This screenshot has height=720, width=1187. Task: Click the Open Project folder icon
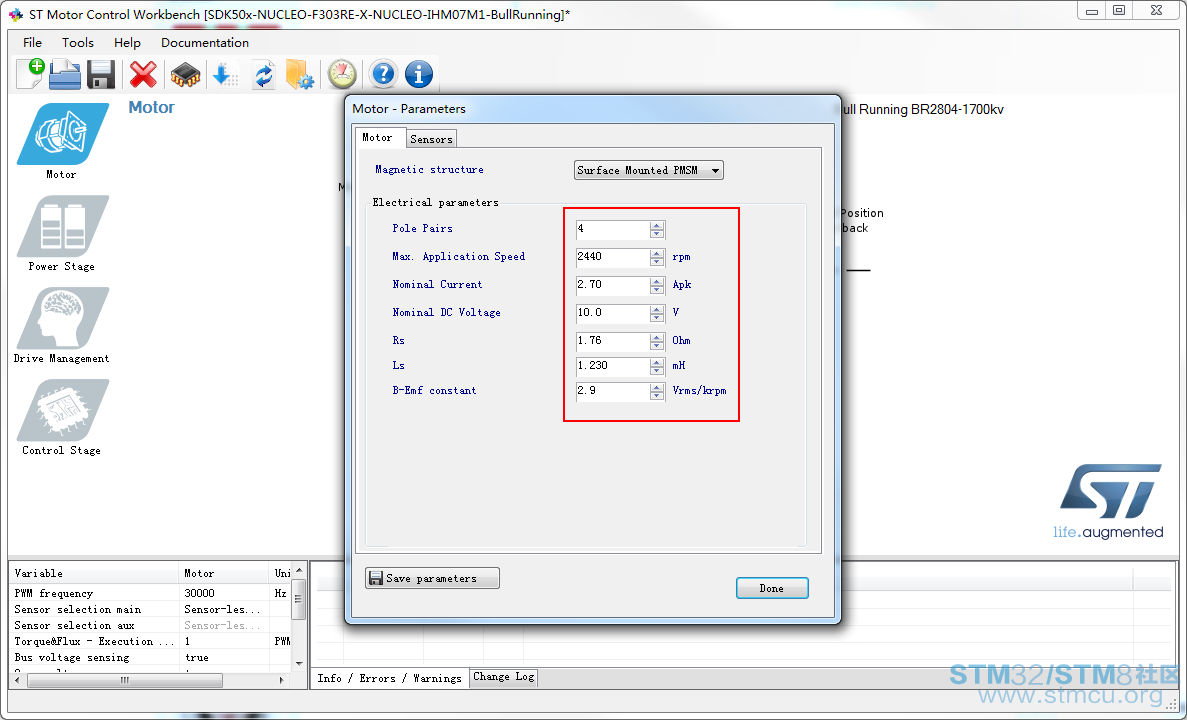65,75
